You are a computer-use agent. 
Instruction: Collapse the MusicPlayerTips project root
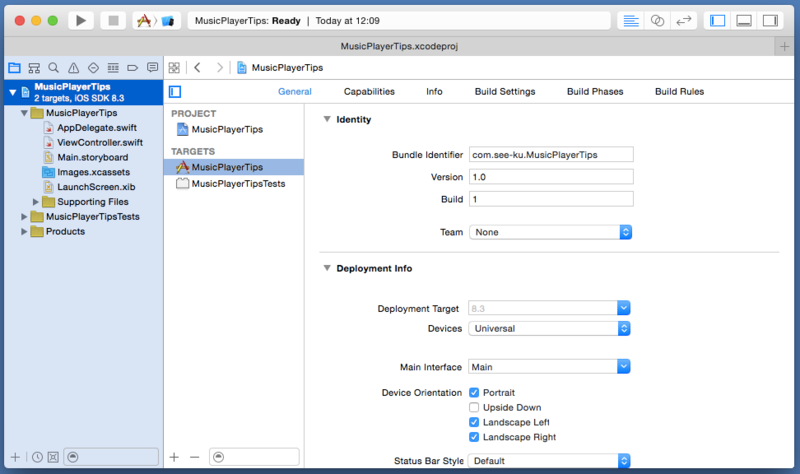point(13,92)
